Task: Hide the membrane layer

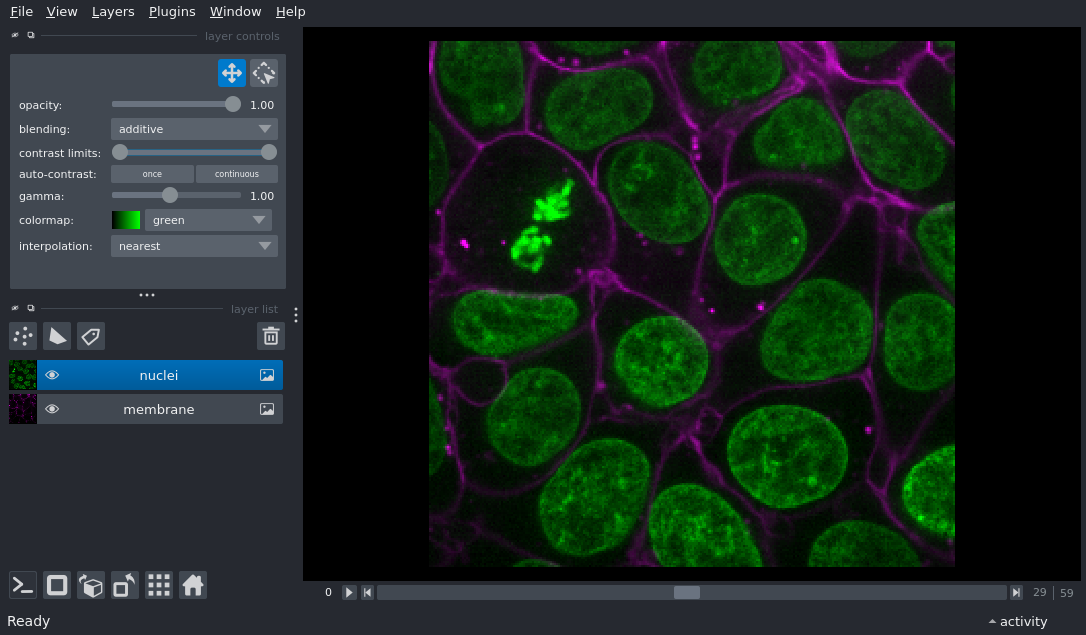Action: click(52, 409)
